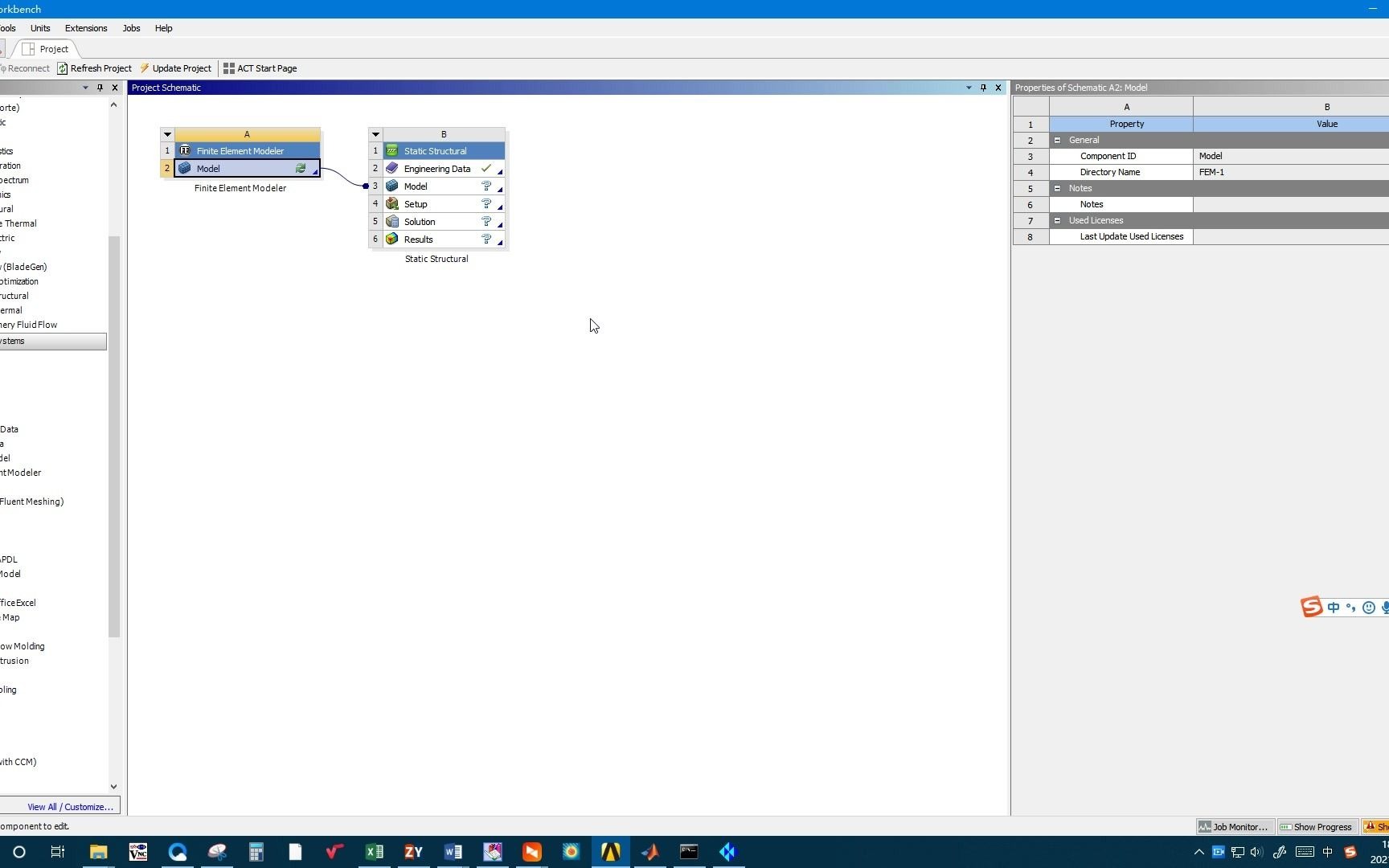
Task: Open MATLAB from the taskbar
Action: tap(649, 852)
